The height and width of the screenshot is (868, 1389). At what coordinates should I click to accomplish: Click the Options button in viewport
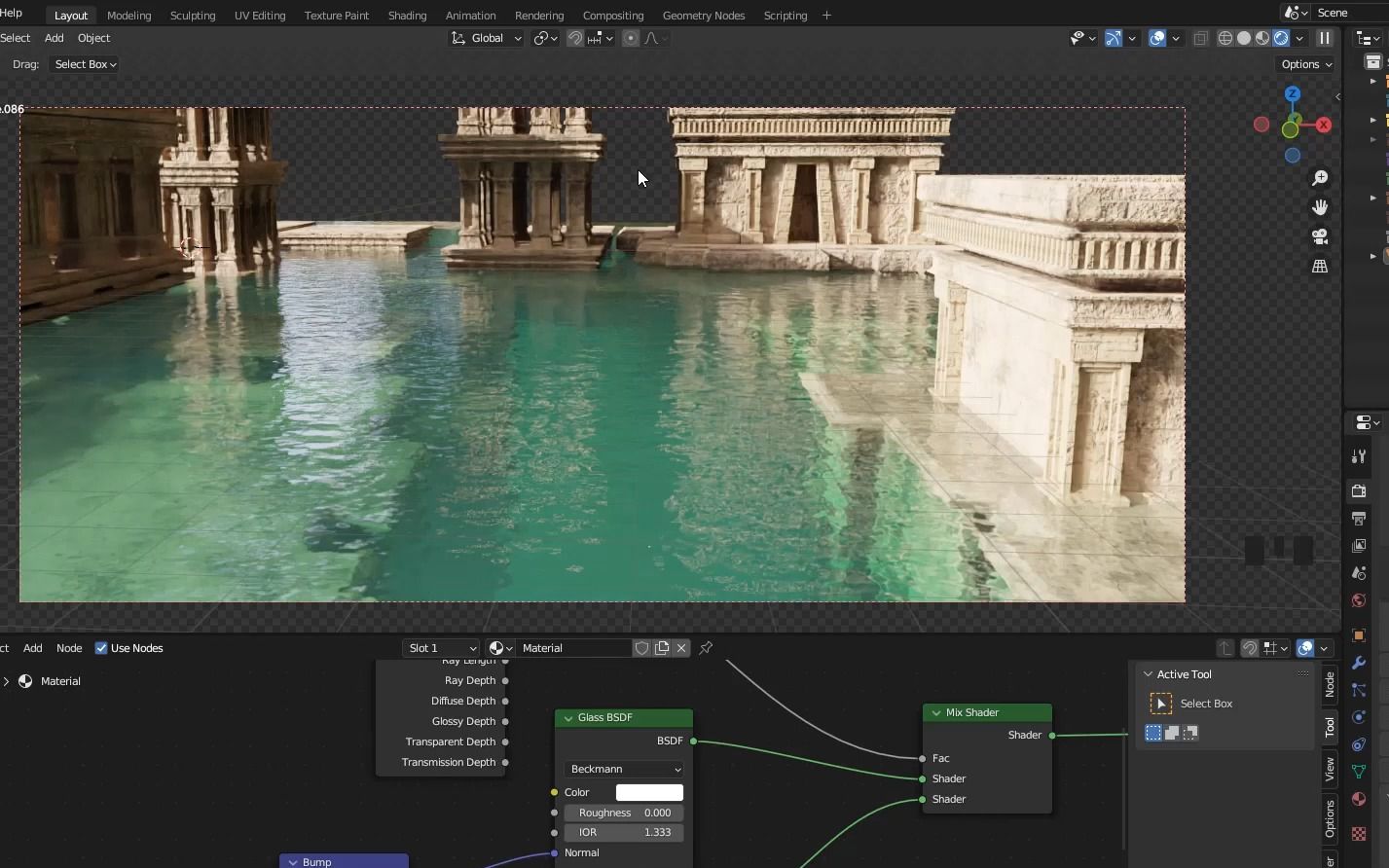pos(1305,64)
